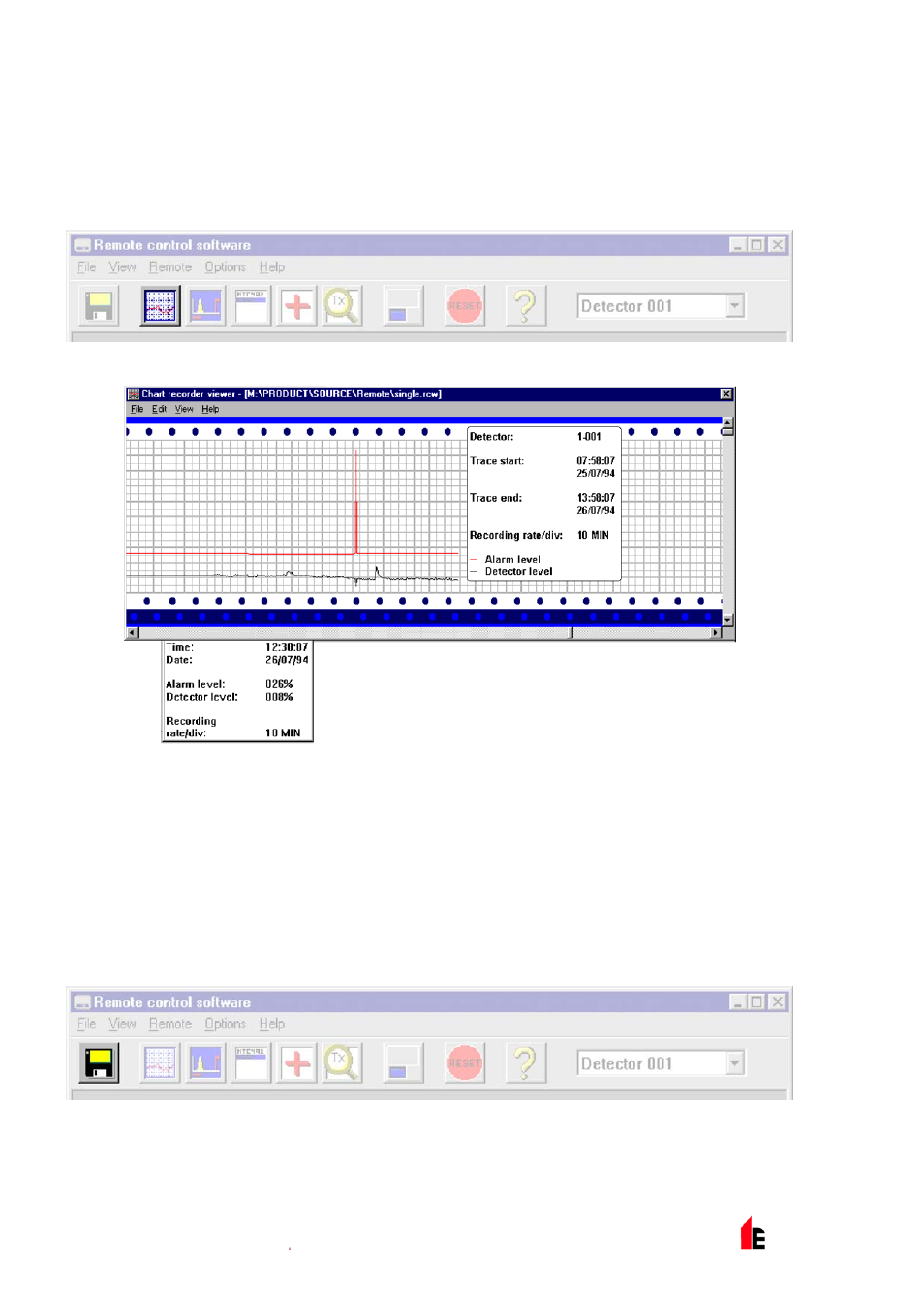
Task: Click the time value '12:30:07' in the readout box
Action: 287,647
